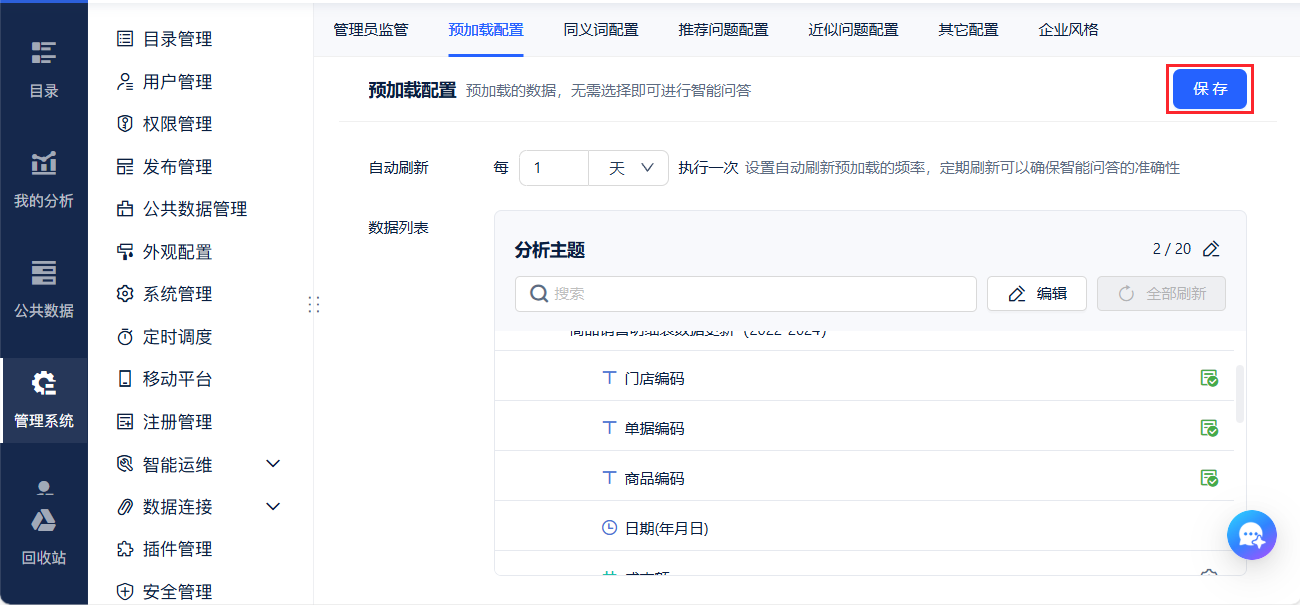Screen dimensions: 1300x605
Task: Select the 商品编码 field row
Action: [x=865, y=478]
